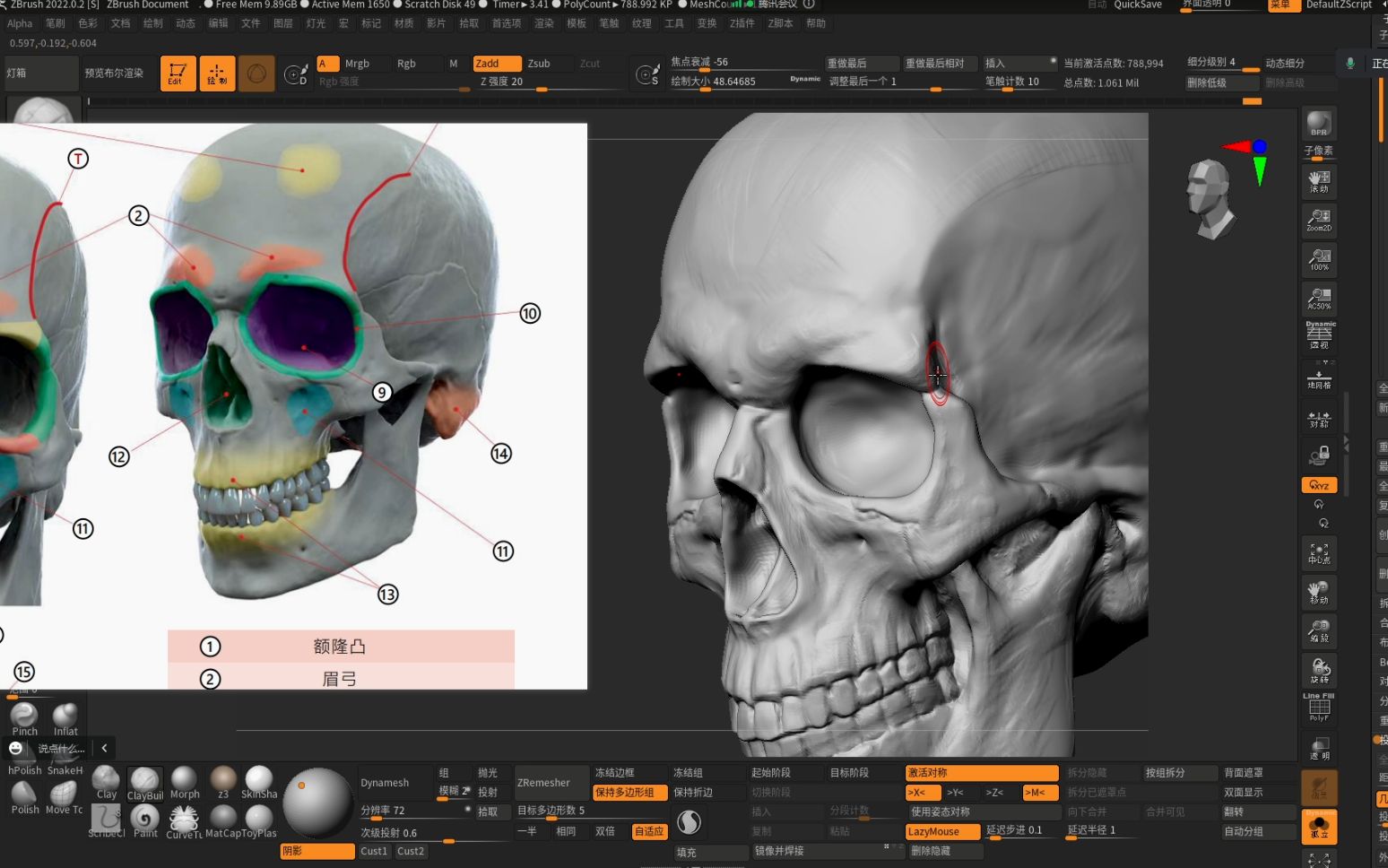Open the 笔刷 (Brush) menu
Viewport: 1388px width, 868px height.
pyautogui.click(x=56, y=23)
